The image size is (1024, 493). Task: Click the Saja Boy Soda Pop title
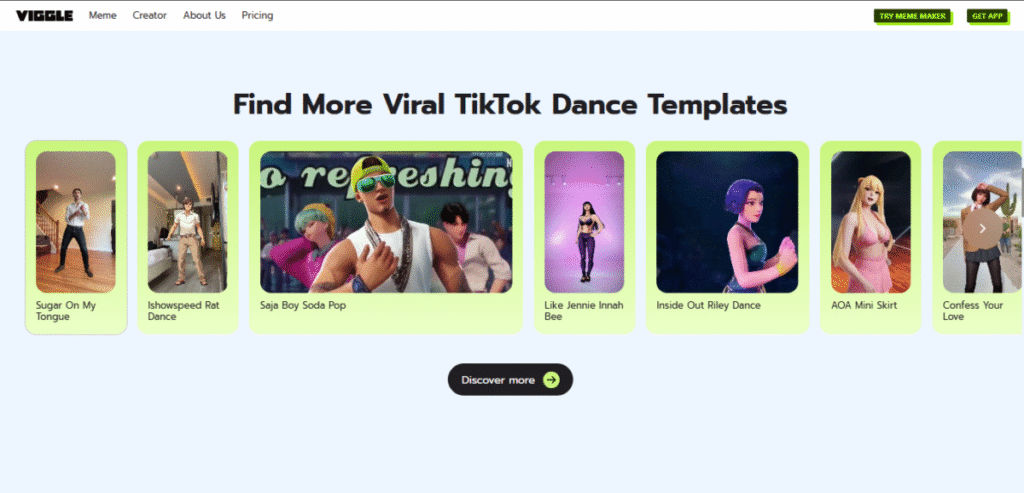pos(303,305)
